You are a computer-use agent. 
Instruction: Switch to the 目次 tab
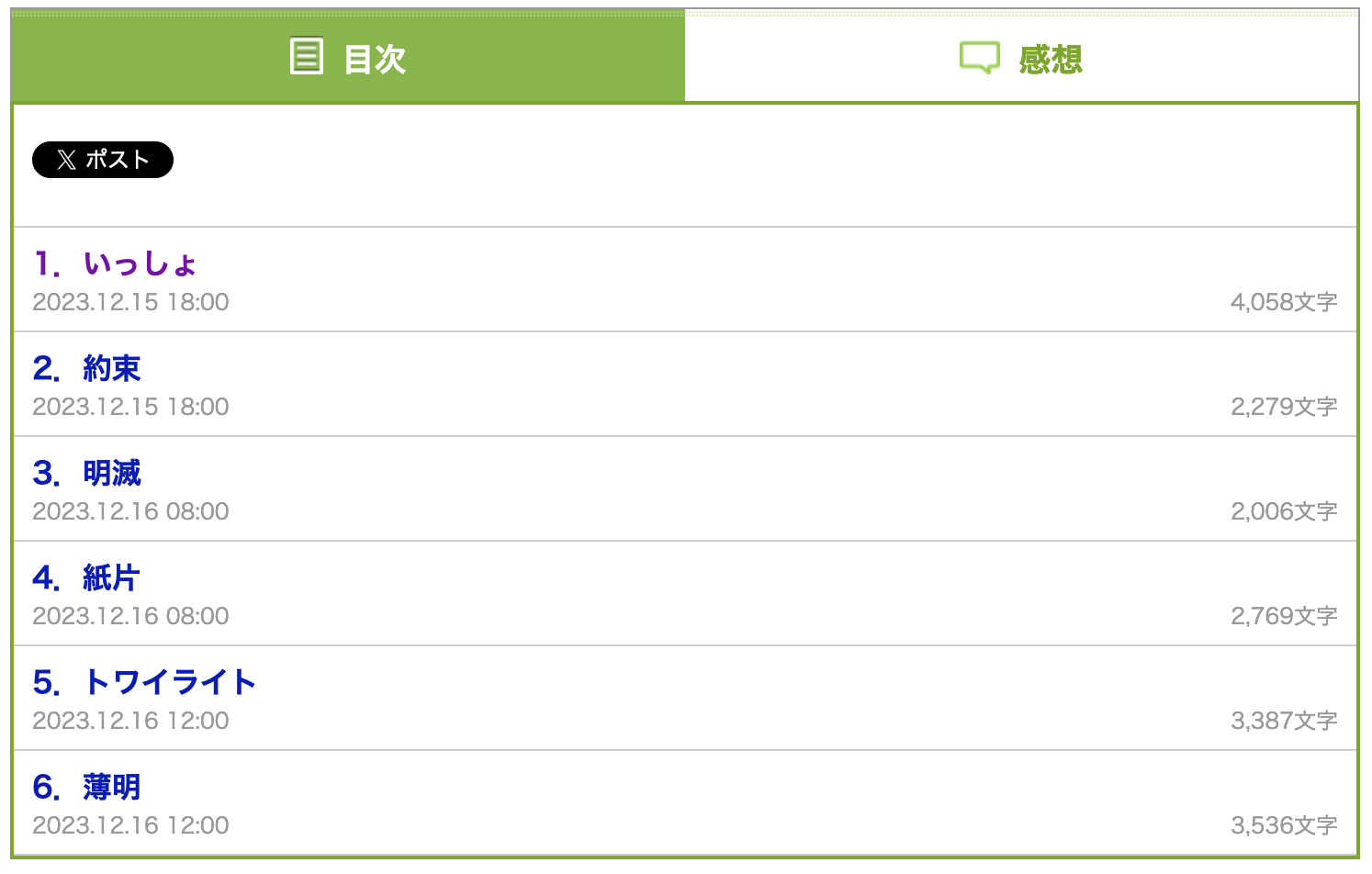tap(348, 57)
